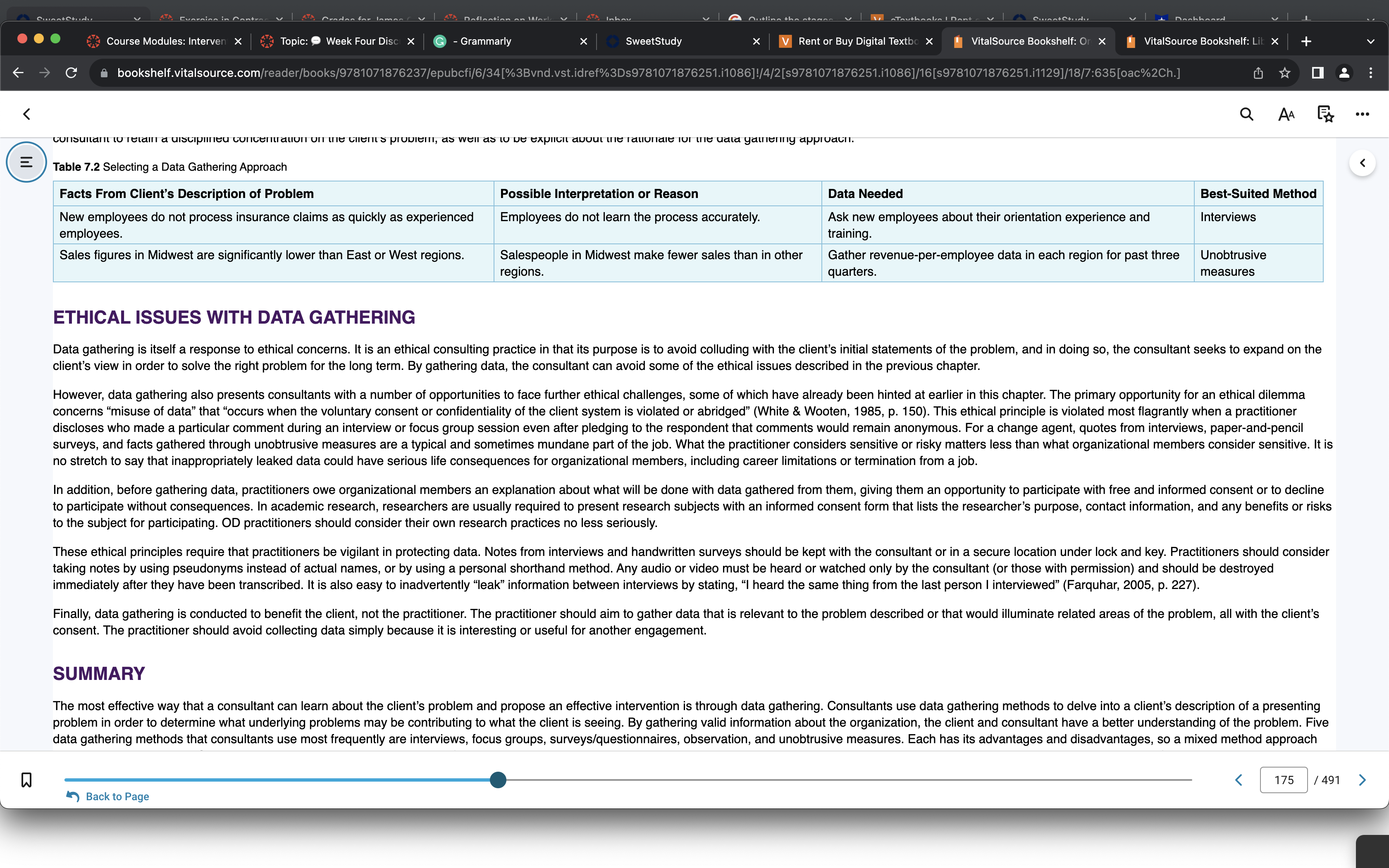1389x868 pixels.
Task: Set the page number field showing 175
Action: 1284,780
